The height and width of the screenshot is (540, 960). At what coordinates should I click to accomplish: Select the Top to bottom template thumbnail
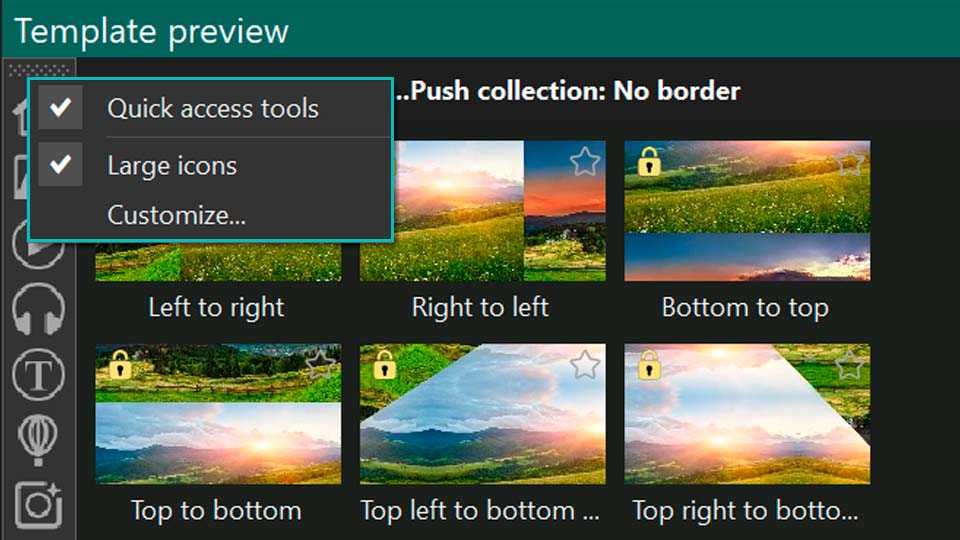tap(218, 414)
